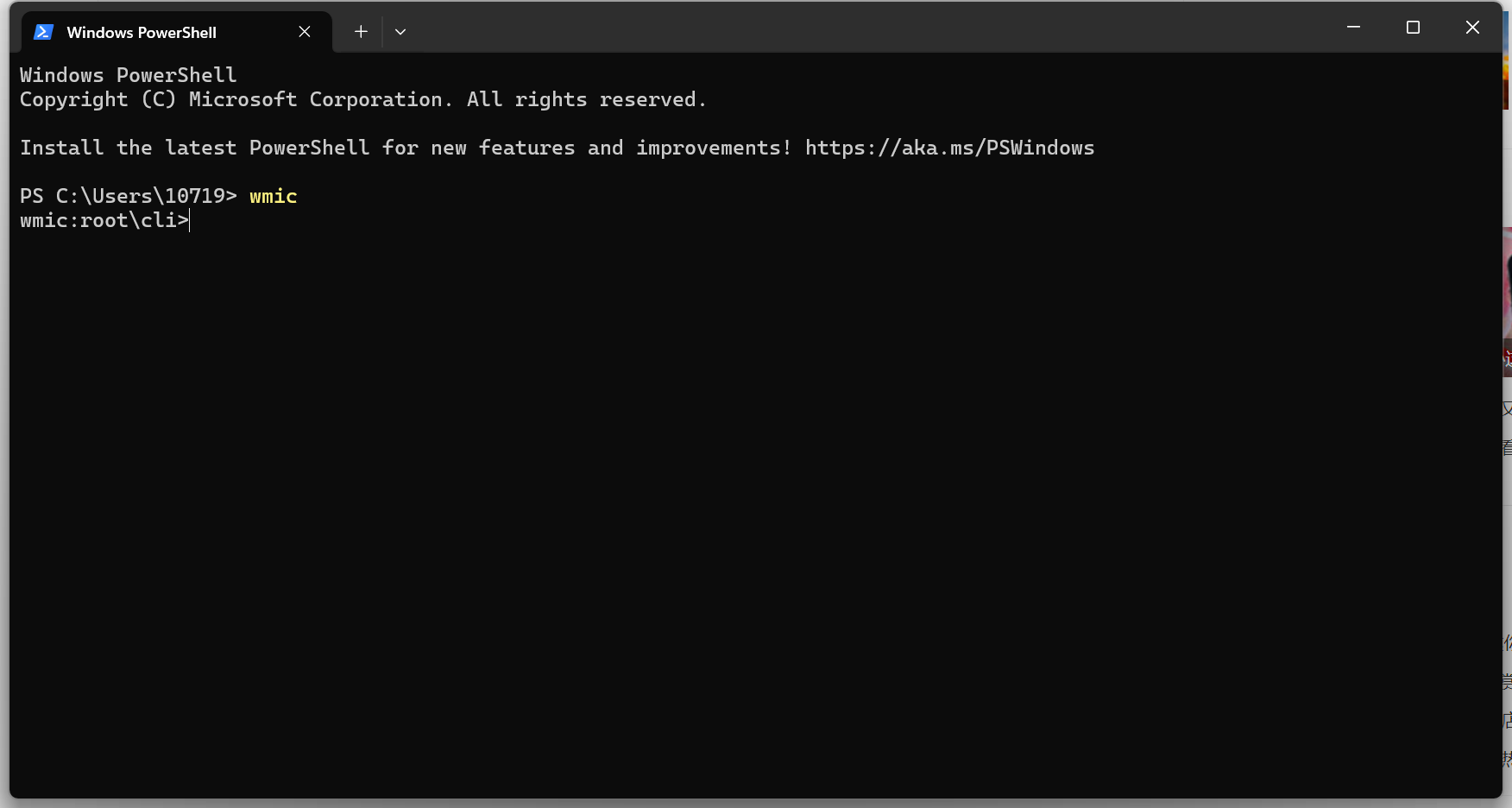Click the PS C:\Users\10719> prompt text
The width and height of the screenshot is (1512, 808).
point(129,197)
